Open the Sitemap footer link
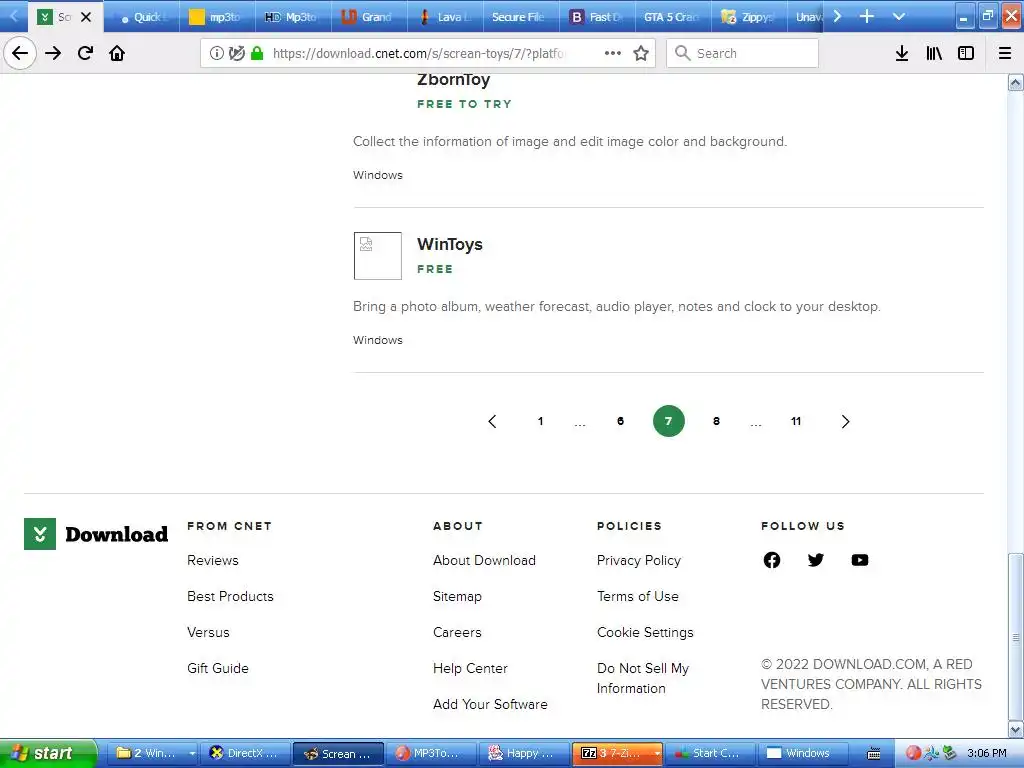This screenshot has height=768, width=1024. [457, 596]
